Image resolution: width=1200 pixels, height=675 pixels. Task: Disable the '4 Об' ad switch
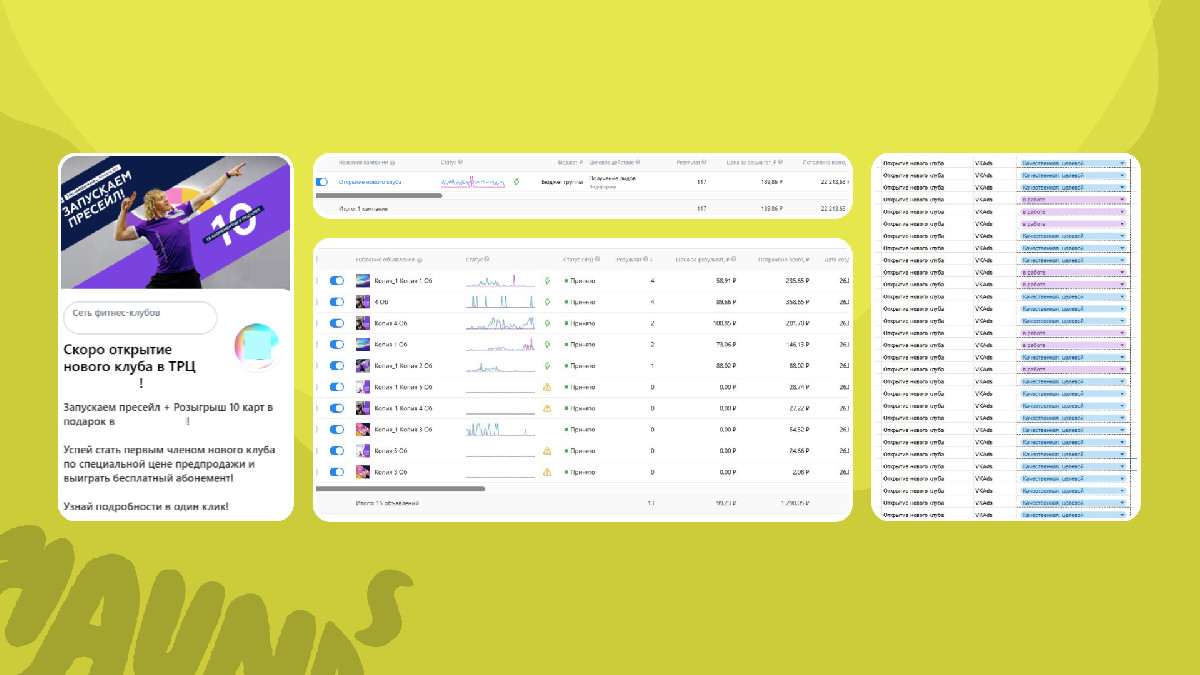337,302
